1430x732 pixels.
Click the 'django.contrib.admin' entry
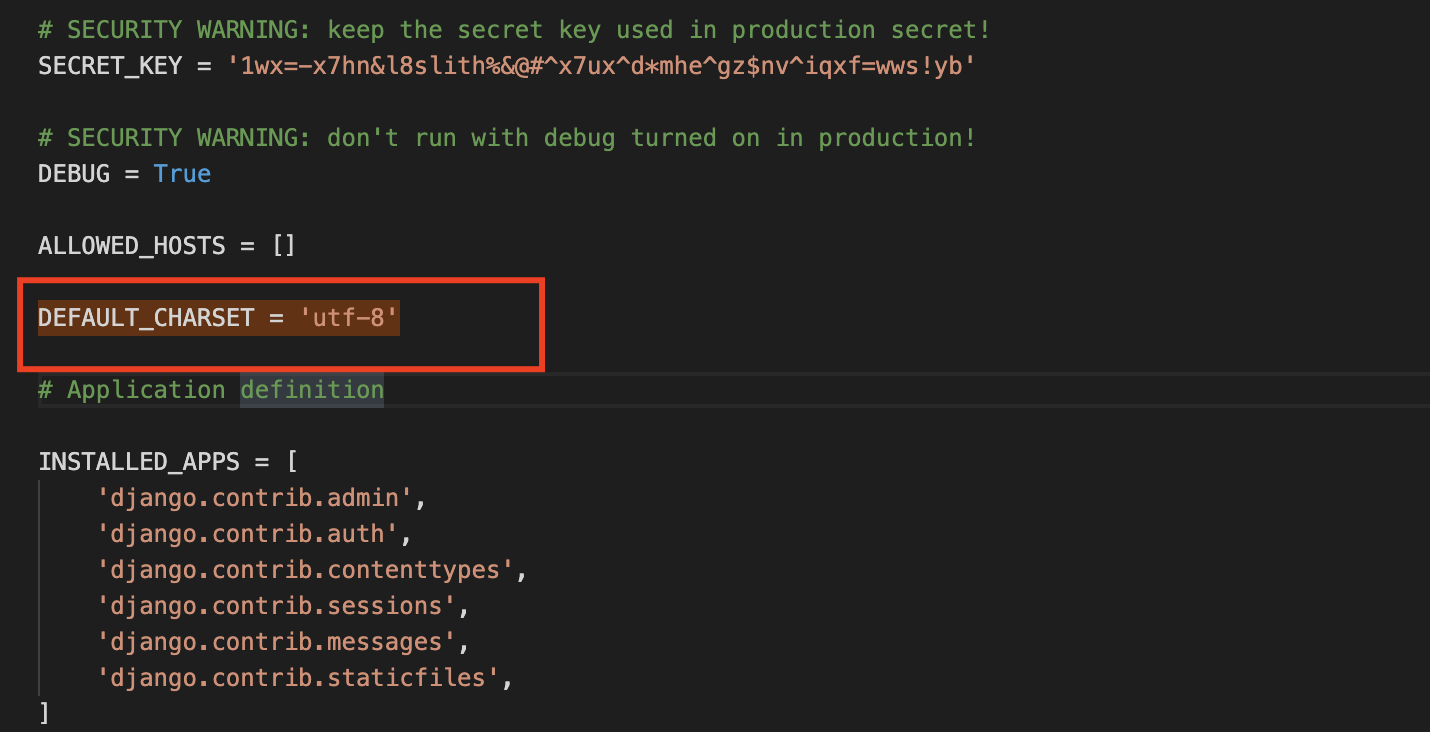click(255, 498)
